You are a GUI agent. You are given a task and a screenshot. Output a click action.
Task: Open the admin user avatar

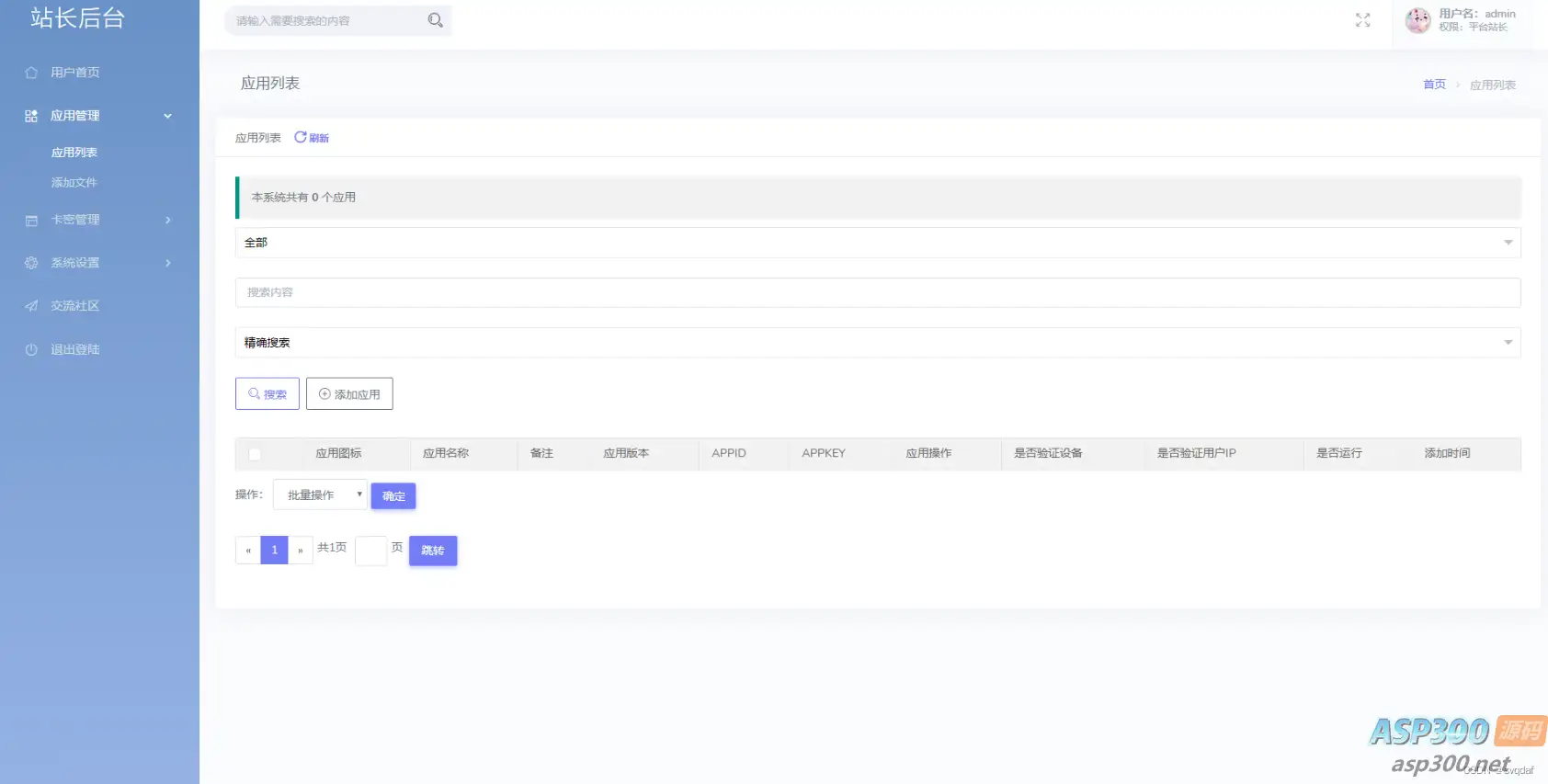coord(1418,20)
